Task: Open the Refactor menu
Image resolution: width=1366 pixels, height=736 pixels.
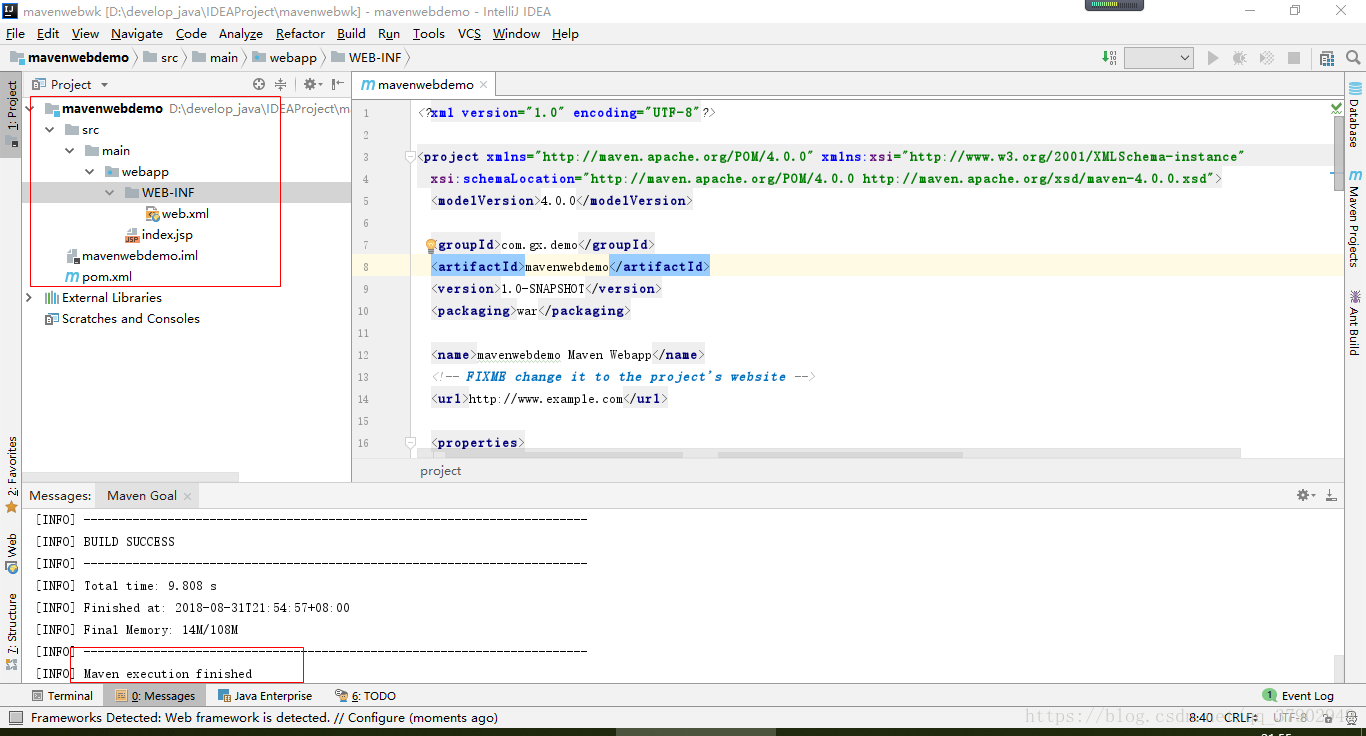Action: 300,33
